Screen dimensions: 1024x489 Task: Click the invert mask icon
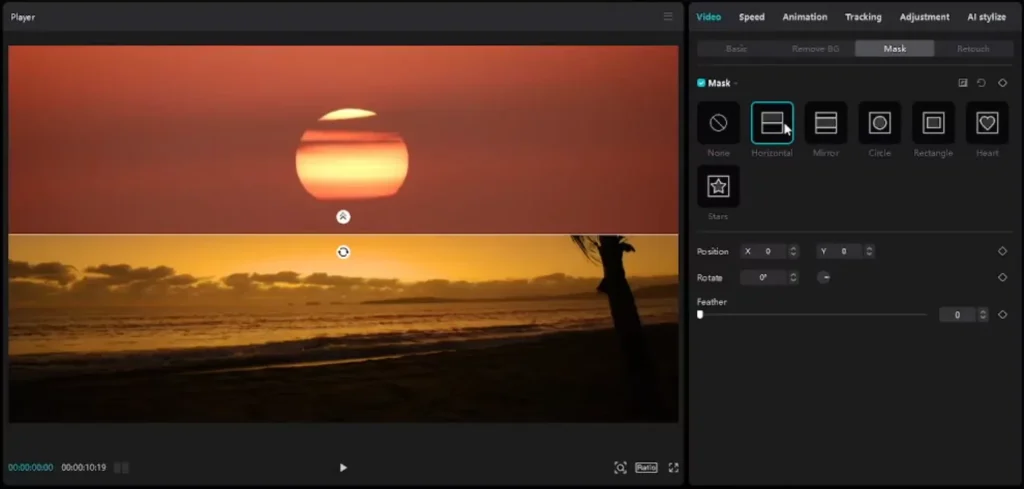click(x=963, y=83)
